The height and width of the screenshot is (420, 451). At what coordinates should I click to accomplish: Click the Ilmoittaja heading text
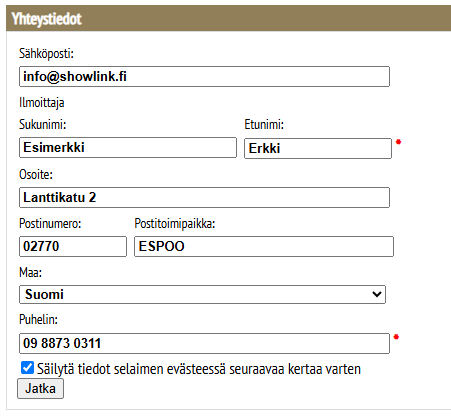(42, 102)
